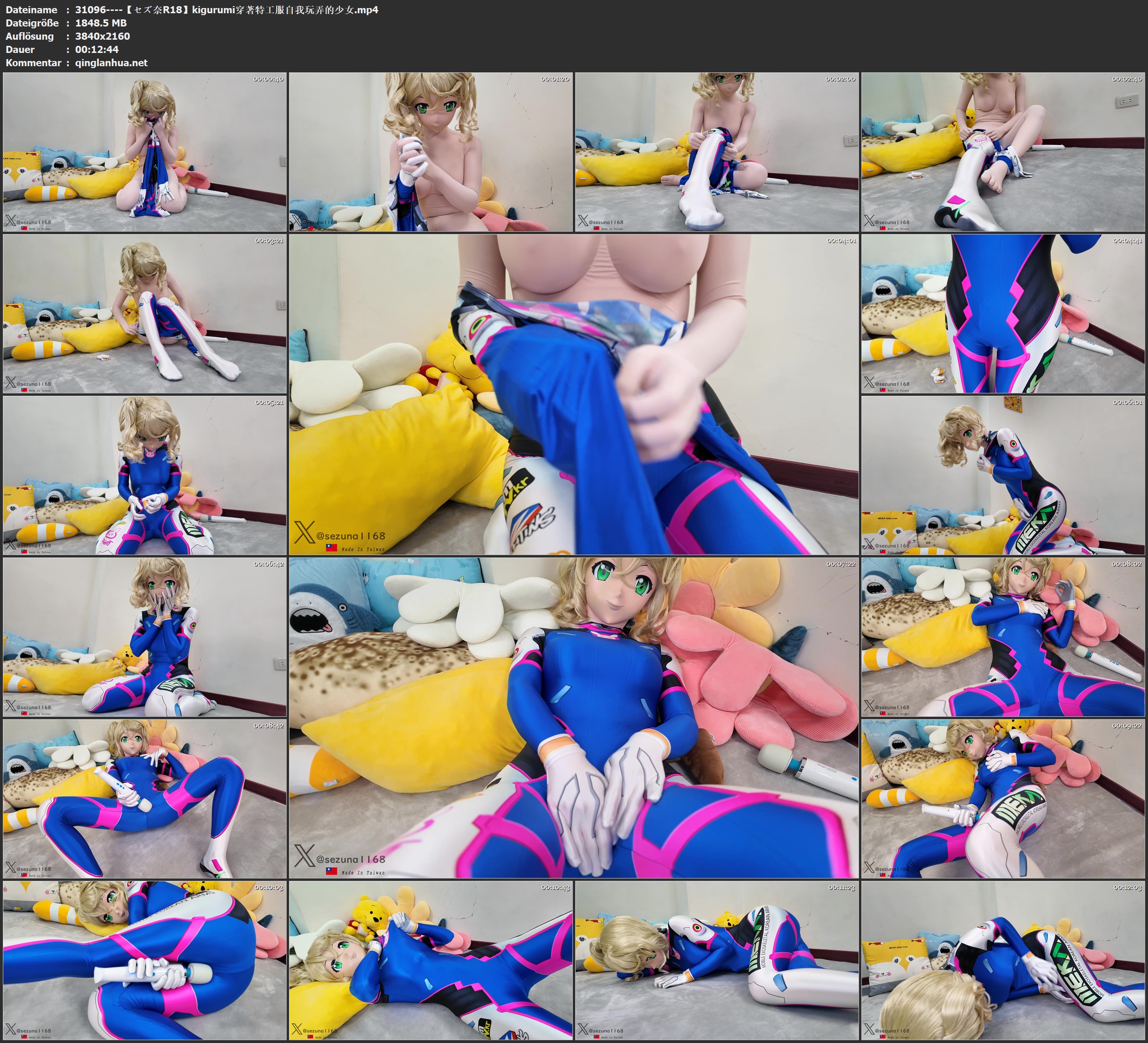Open the frame stamped 00:01:20
Viewport: 1148px width, 1043px height.
(x=430, y=152)
